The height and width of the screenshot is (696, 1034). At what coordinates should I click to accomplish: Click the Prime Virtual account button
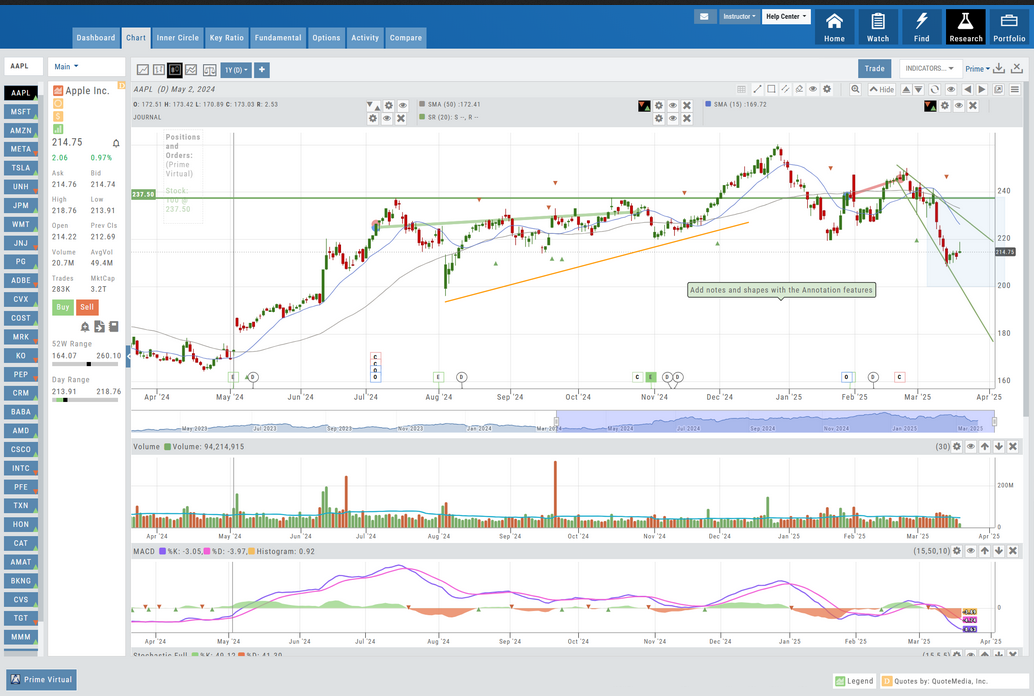42,680
